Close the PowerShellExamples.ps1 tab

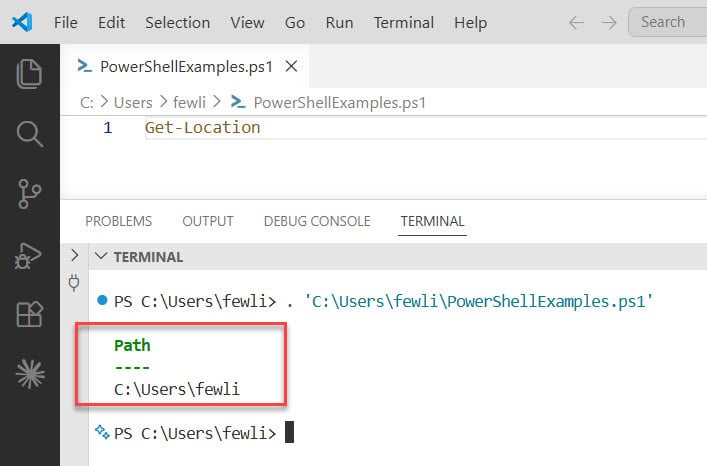291,66
